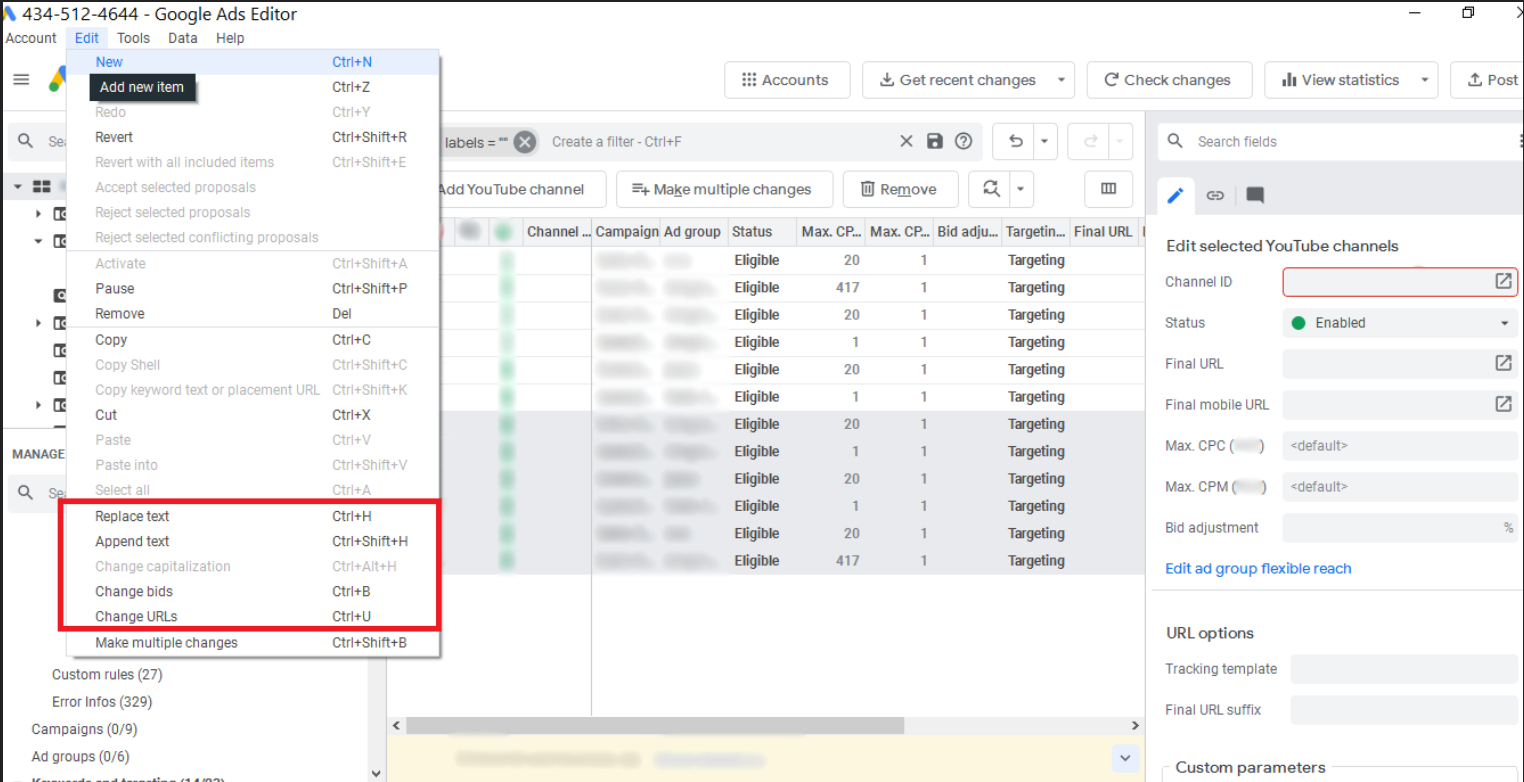This screenshot has width=1524, height=782.
Task: Click the Remove toolbar button
Action: tap(900, 189)
